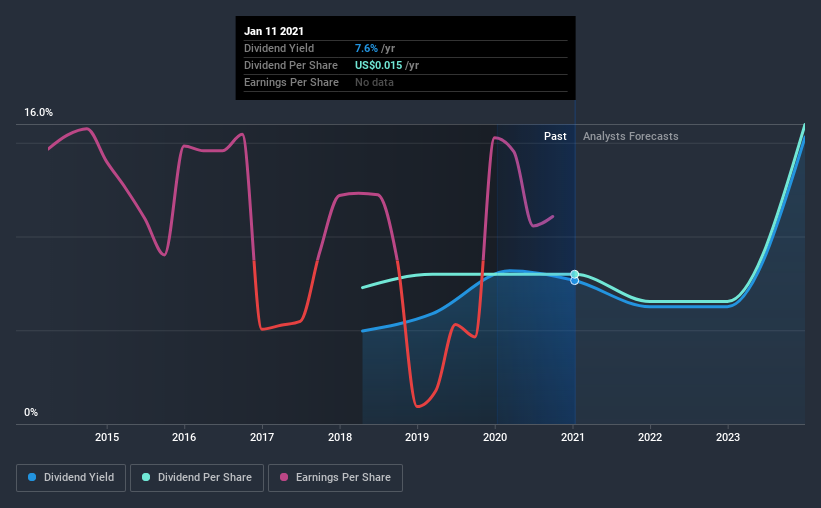Select the 2021 axis label
The height and width of the screenshot is (508, 821).
[x=573, y=437]
